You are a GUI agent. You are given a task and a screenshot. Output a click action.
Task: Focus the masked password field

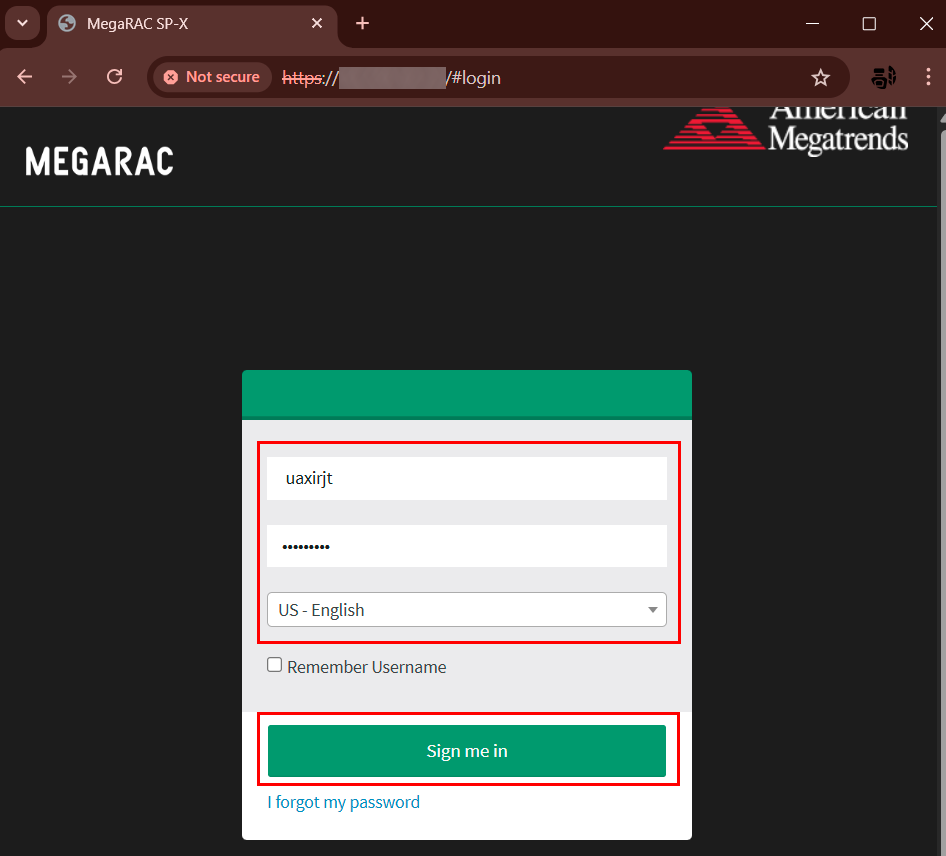(466, 546)
